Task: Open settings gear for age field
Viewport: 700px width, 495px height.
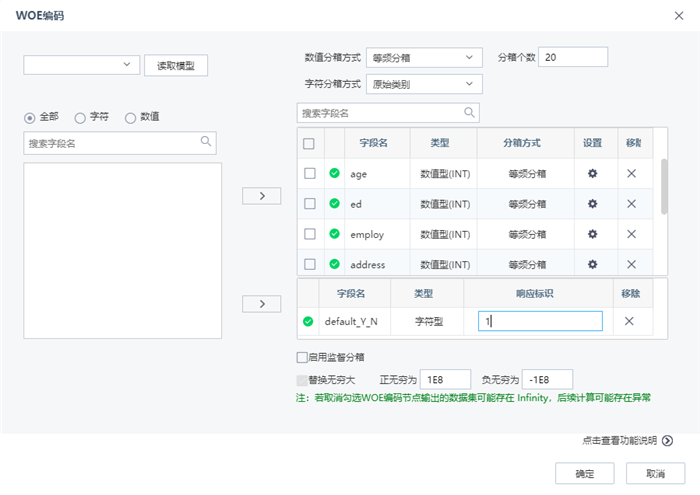Action: coord(592,173)
